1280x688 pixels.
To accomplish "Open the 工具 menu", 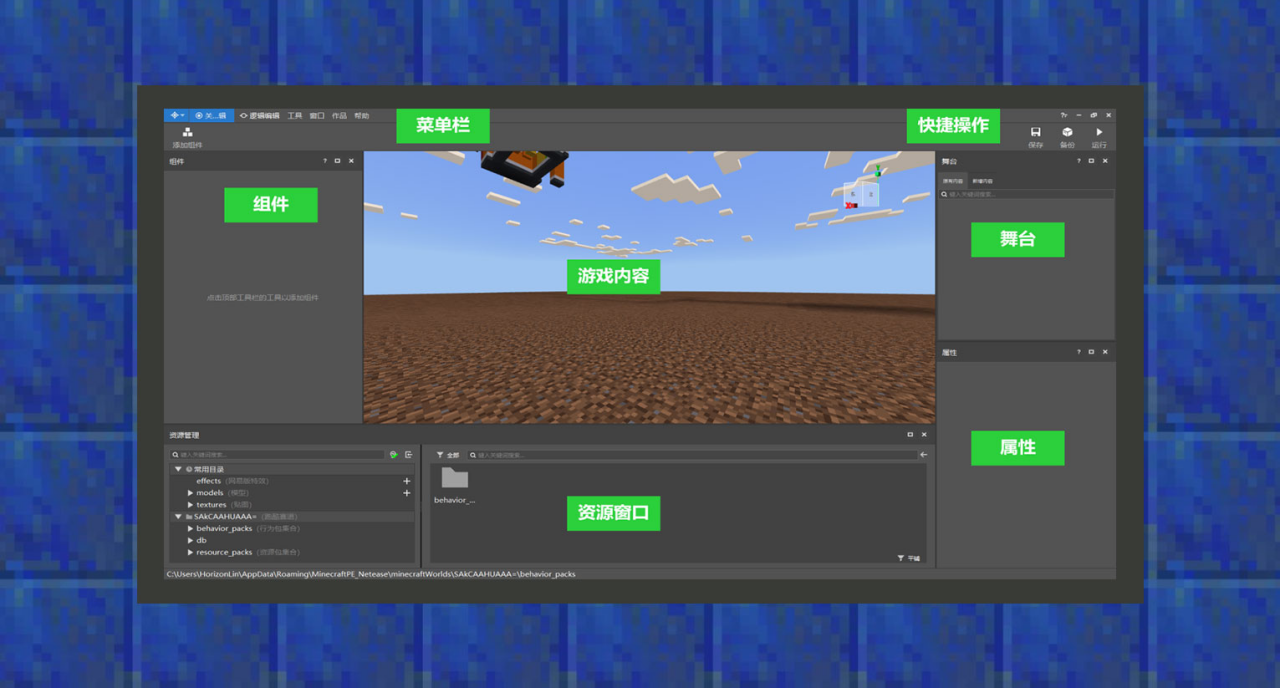I will click(x=295, y=116).
